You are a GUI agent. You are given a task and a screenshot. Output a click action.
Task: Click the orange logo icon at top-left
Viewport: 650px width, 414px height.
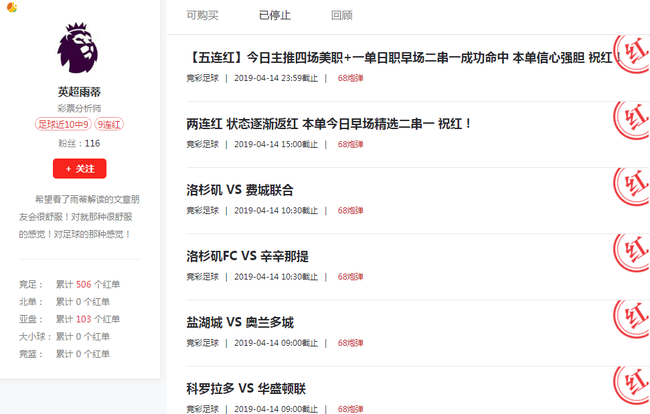(12, 7)
